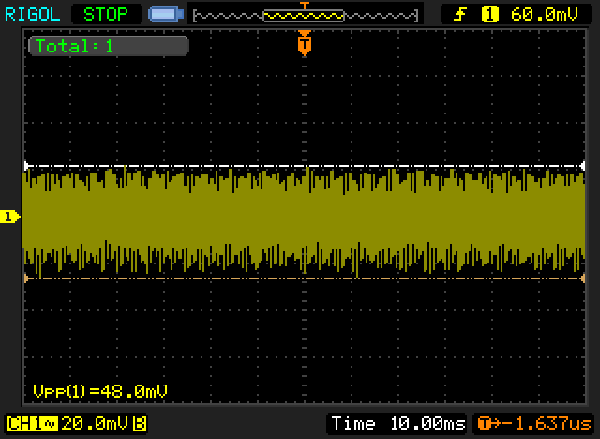
Task: Click the rising edge trigger slope icon
Action: point(460,15)
